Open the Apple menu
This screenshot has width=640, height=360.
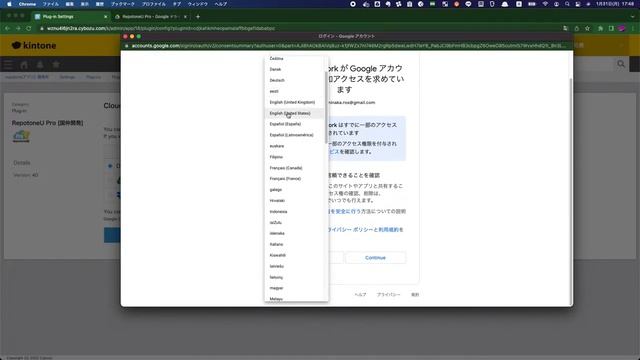9,4
